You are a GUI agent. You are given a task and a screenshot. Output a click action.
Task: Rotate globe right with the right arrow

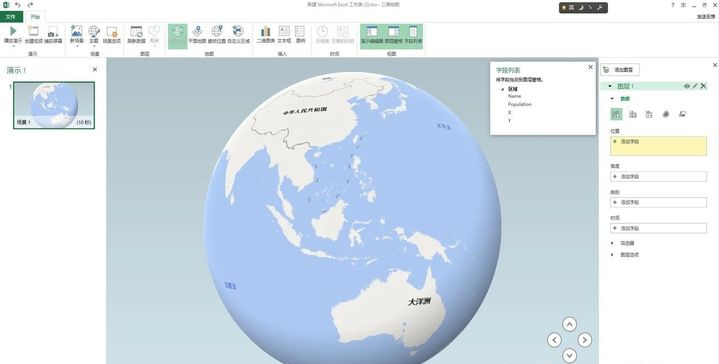[x=584, y=340]
